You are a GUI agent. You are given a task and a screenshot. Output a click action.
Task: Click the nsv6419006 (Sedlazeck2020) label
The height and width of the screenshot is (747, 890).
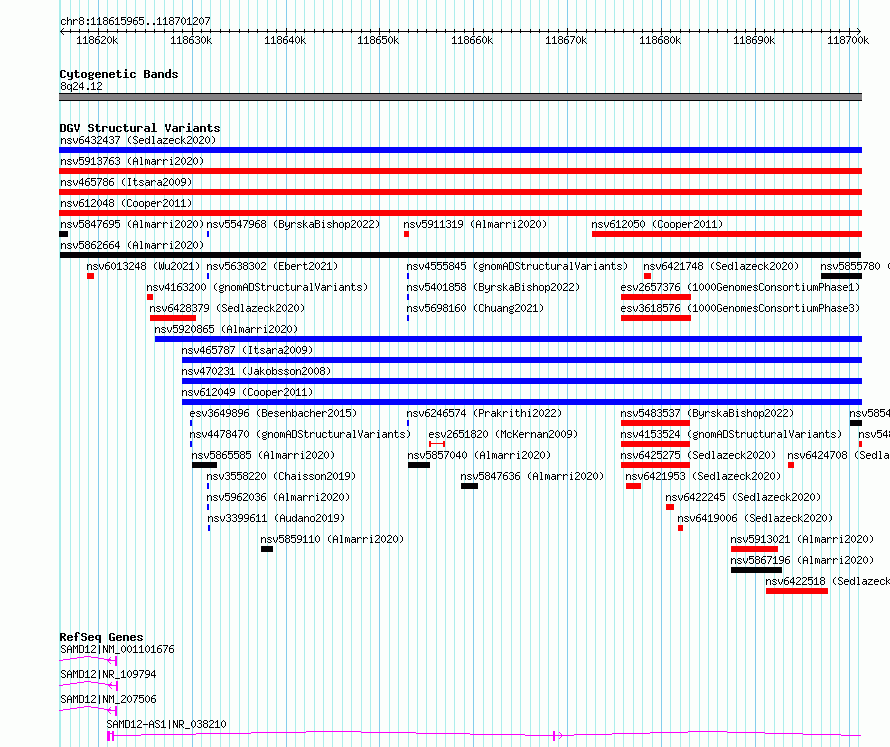click(x=755, y=518)
